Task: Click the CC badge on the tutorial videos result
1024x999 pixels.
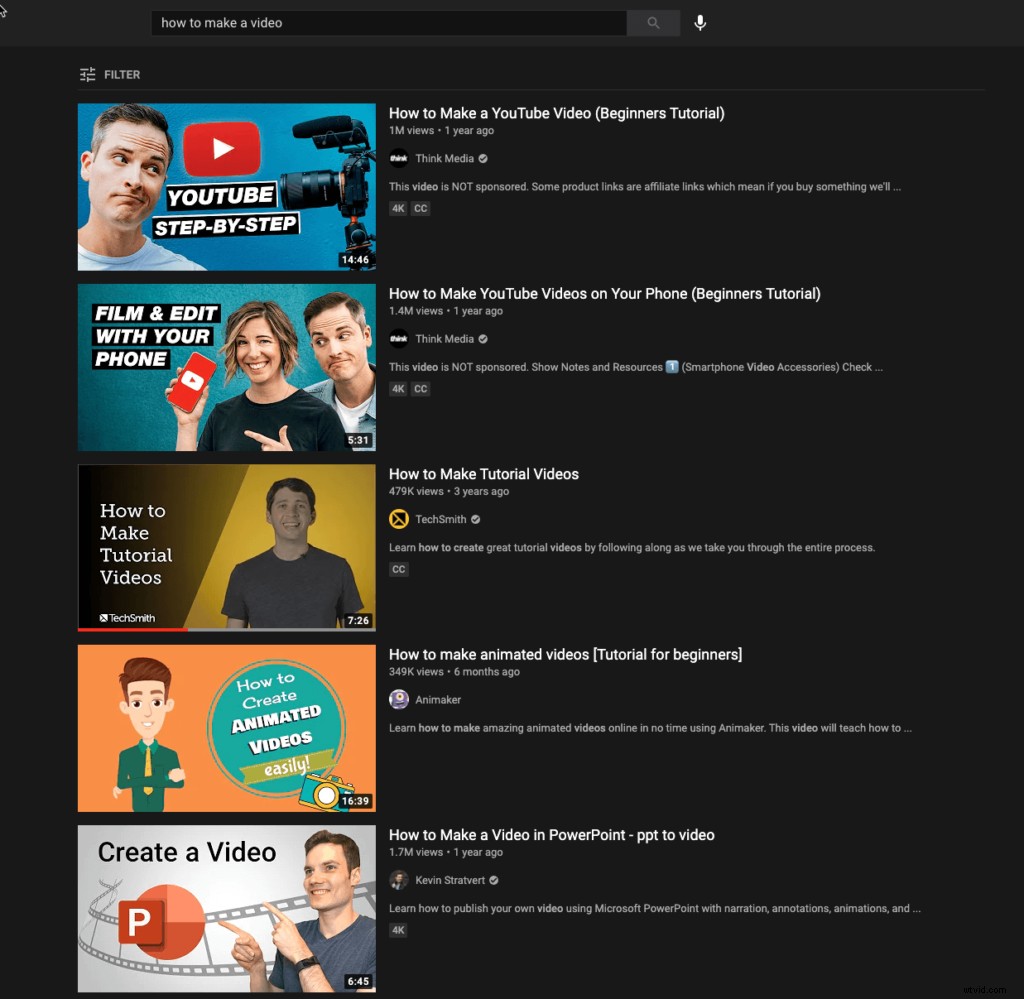Action: 399,569
